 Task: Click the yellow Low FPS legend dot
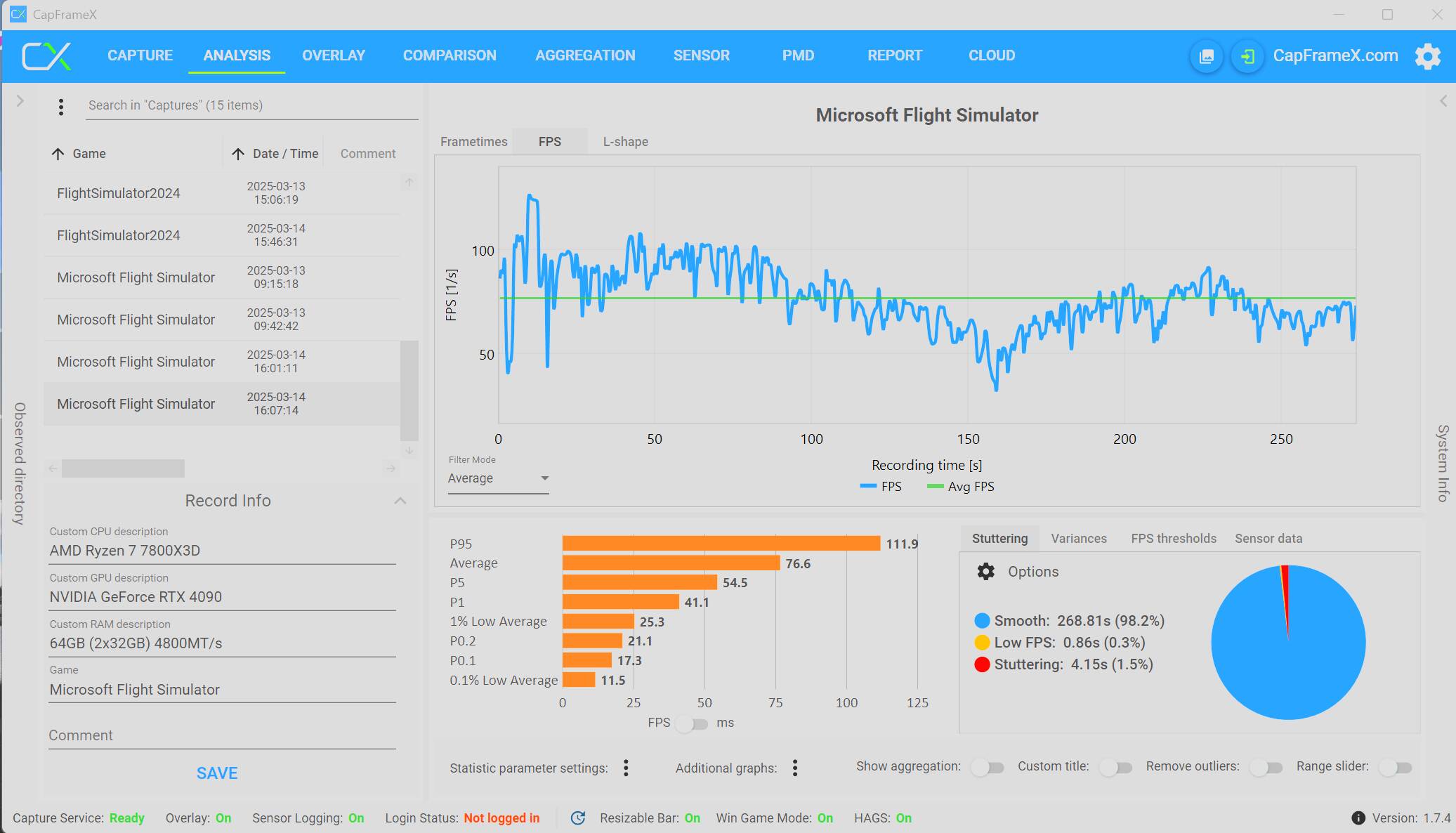pos(982,643)
